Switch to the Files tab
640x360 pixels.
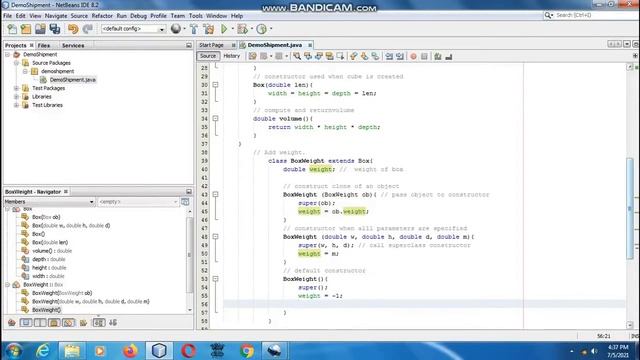(x=44, y=46)
